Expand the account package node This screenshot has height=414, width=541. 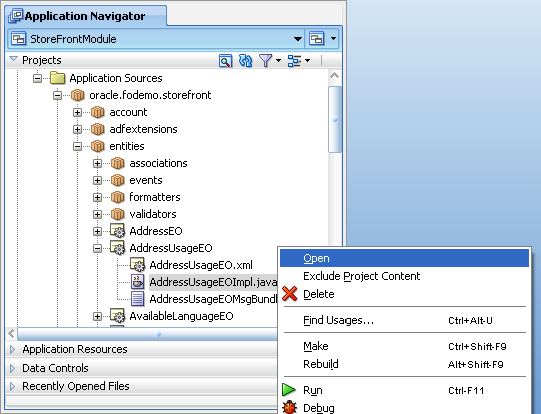pyautogui.click(x=77, y=112)
